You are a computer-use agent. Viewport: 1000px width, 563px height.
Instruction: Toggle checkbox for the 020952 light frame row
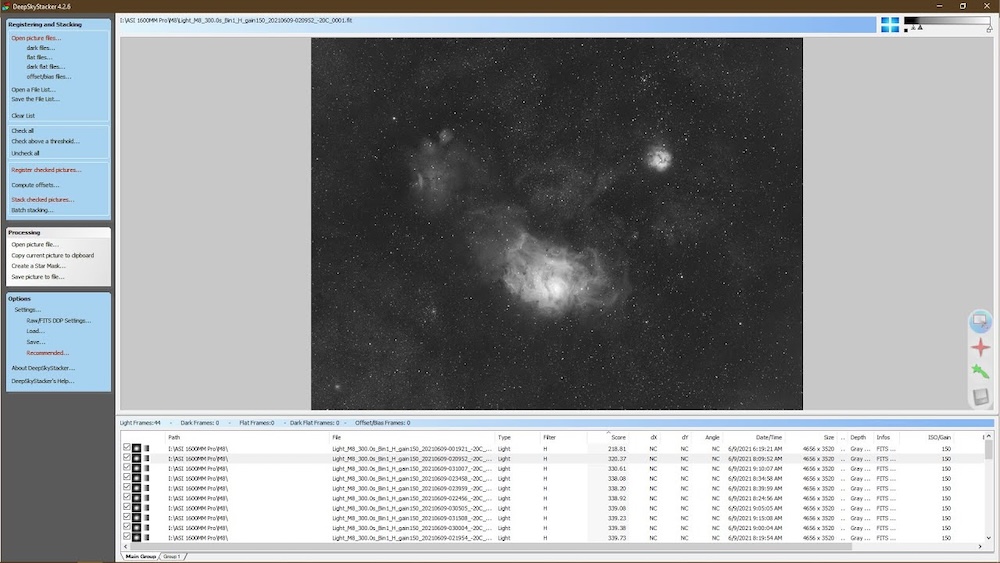[x=127, y=458]
